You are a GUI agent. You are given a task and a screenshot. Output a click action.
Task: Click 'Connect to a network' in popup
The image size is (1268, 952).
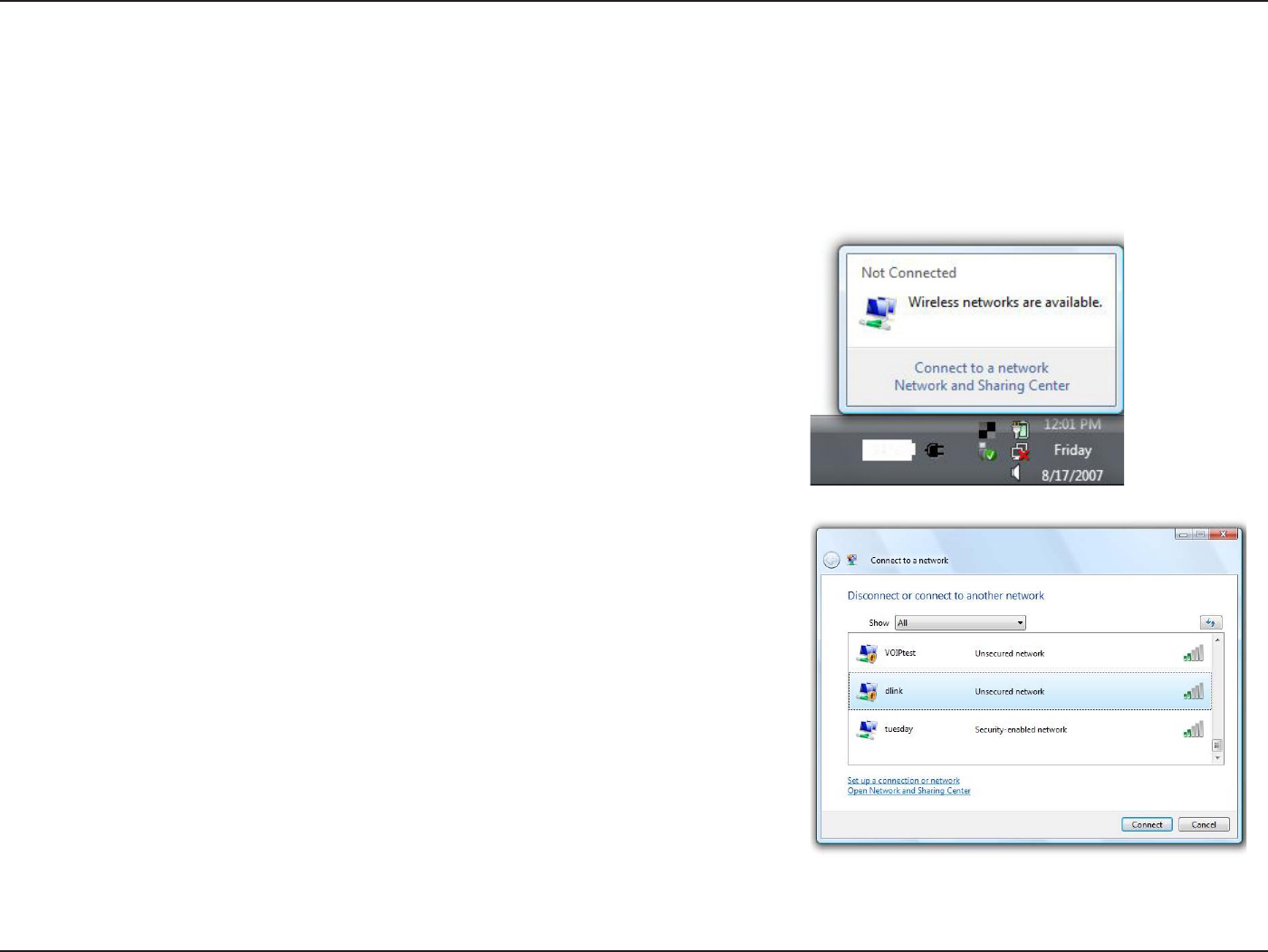[981, 368]
